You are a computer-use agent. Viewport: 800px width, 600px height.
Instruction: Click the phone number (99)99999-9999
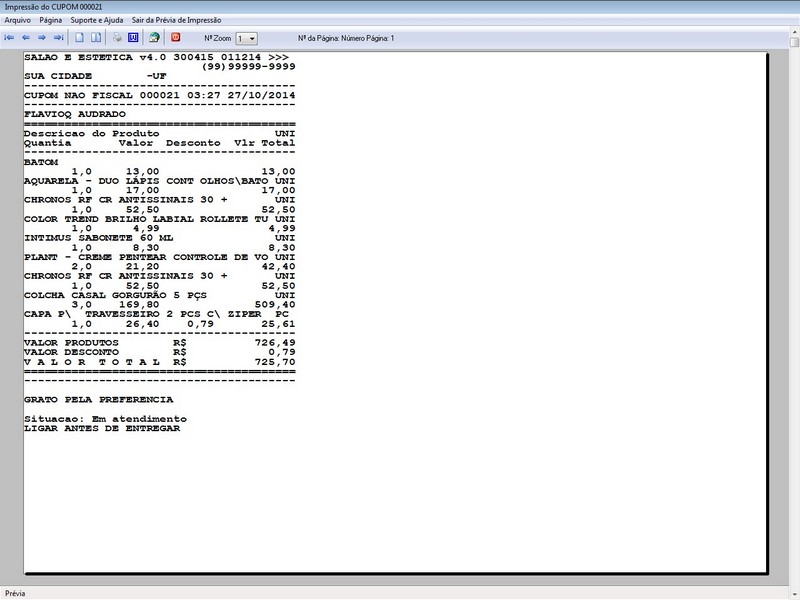tap(248, 67)
